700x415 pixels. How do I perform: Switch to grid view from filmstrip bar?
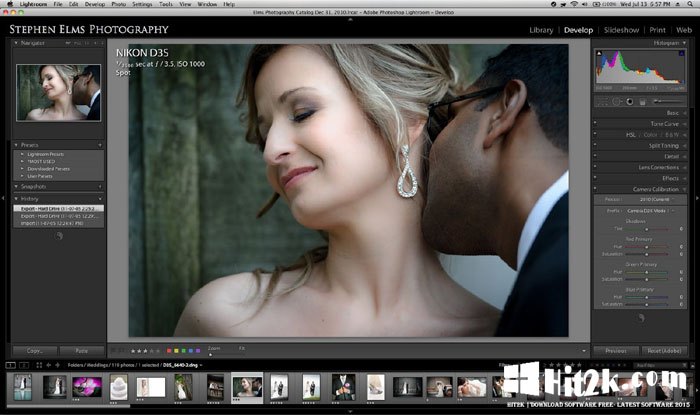tap(39, 365)
